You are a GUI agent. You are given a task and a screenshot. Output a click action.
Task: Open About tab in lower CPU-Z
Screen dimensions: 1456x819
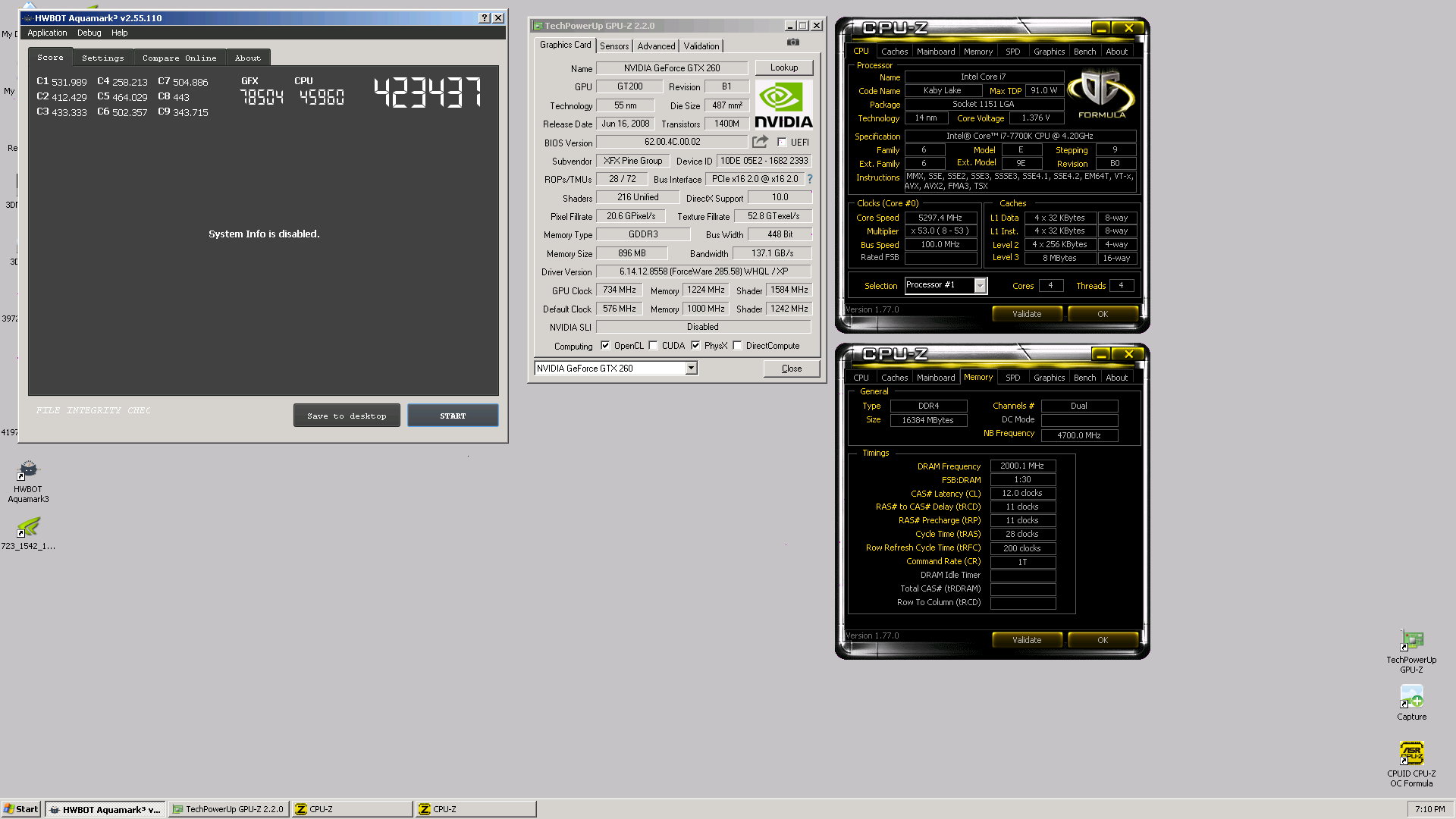tap(1116, 378)
